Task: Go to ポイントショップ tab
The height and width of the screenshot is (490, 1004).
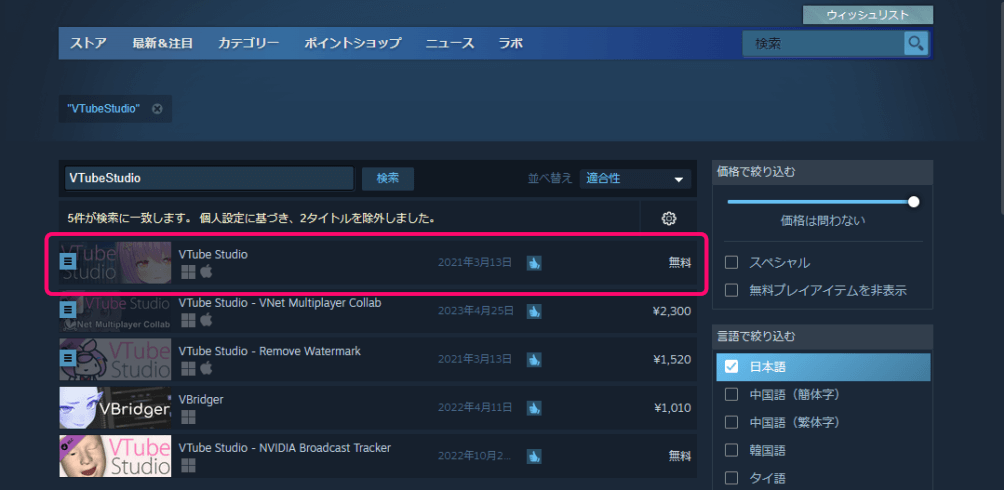Action: (x=353, y=44)
